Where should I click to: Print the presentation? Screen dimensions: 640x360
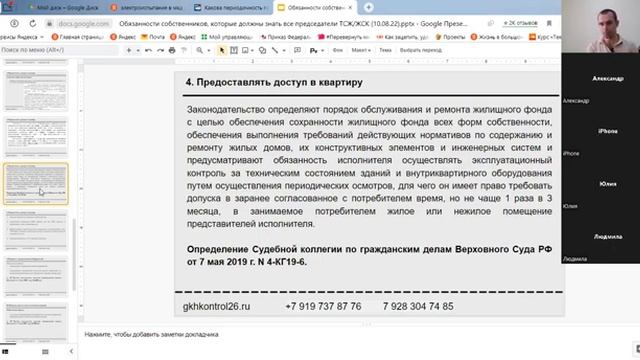(172, 50)
